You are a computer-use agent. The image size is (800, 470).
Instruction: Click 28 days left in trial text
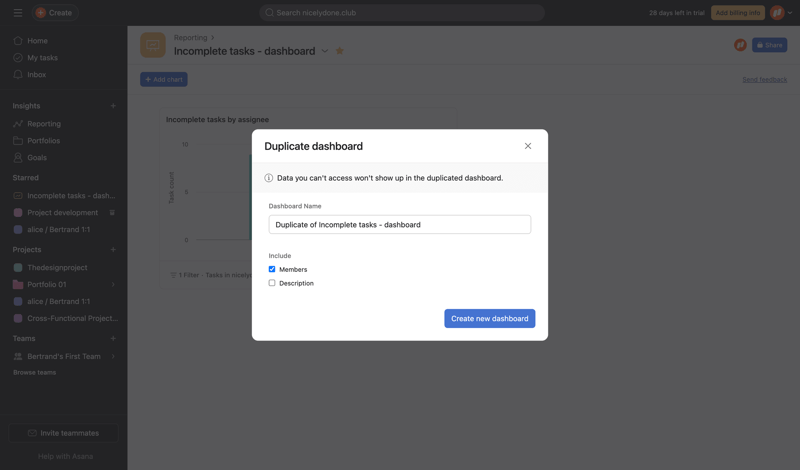(677, 13)
